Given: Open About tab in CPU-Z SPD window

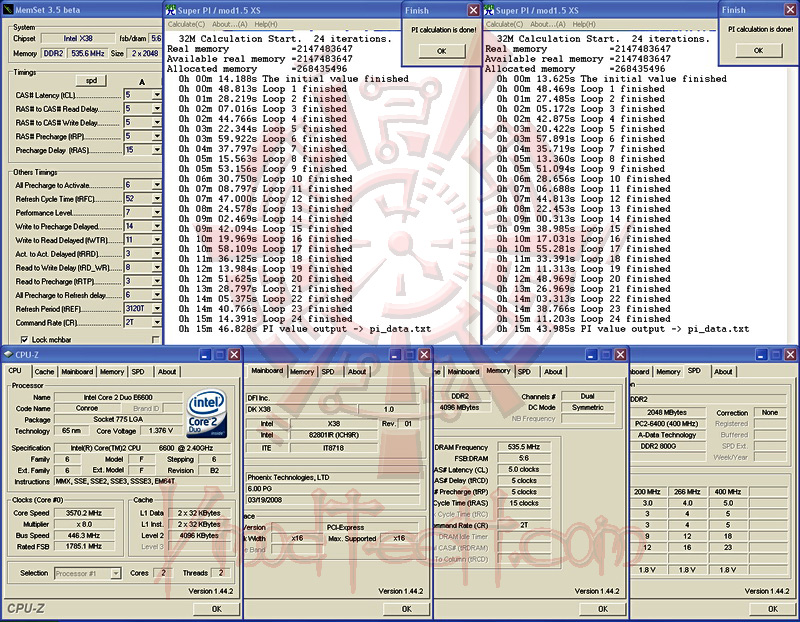Looking at the screenshot, I should coord(723,372).
